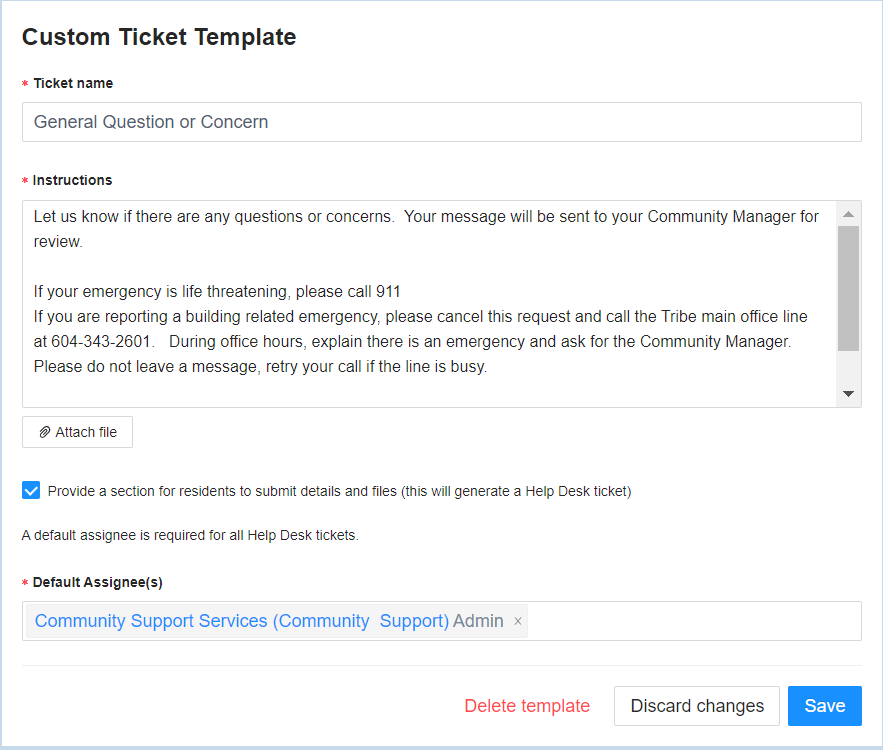The height and width of the screenshot is (750, 883).
Task: Click the Delete template link
Action: pyautogui.click(x=527, y=706)
